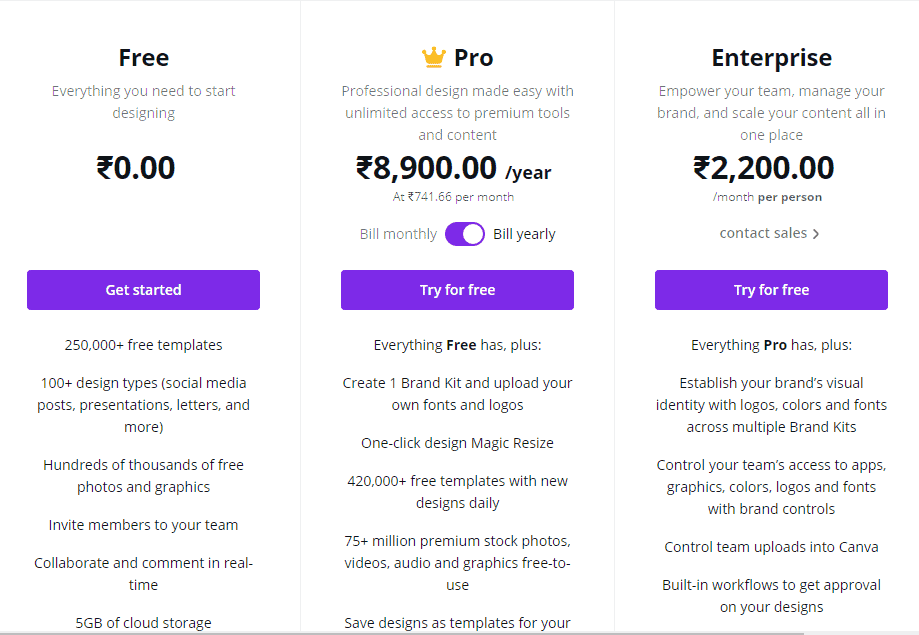Image resolution: width=919 pixels, height=635 pixels.
Task: Click the crown icon beside Pro
Action: tap(433, 58)
